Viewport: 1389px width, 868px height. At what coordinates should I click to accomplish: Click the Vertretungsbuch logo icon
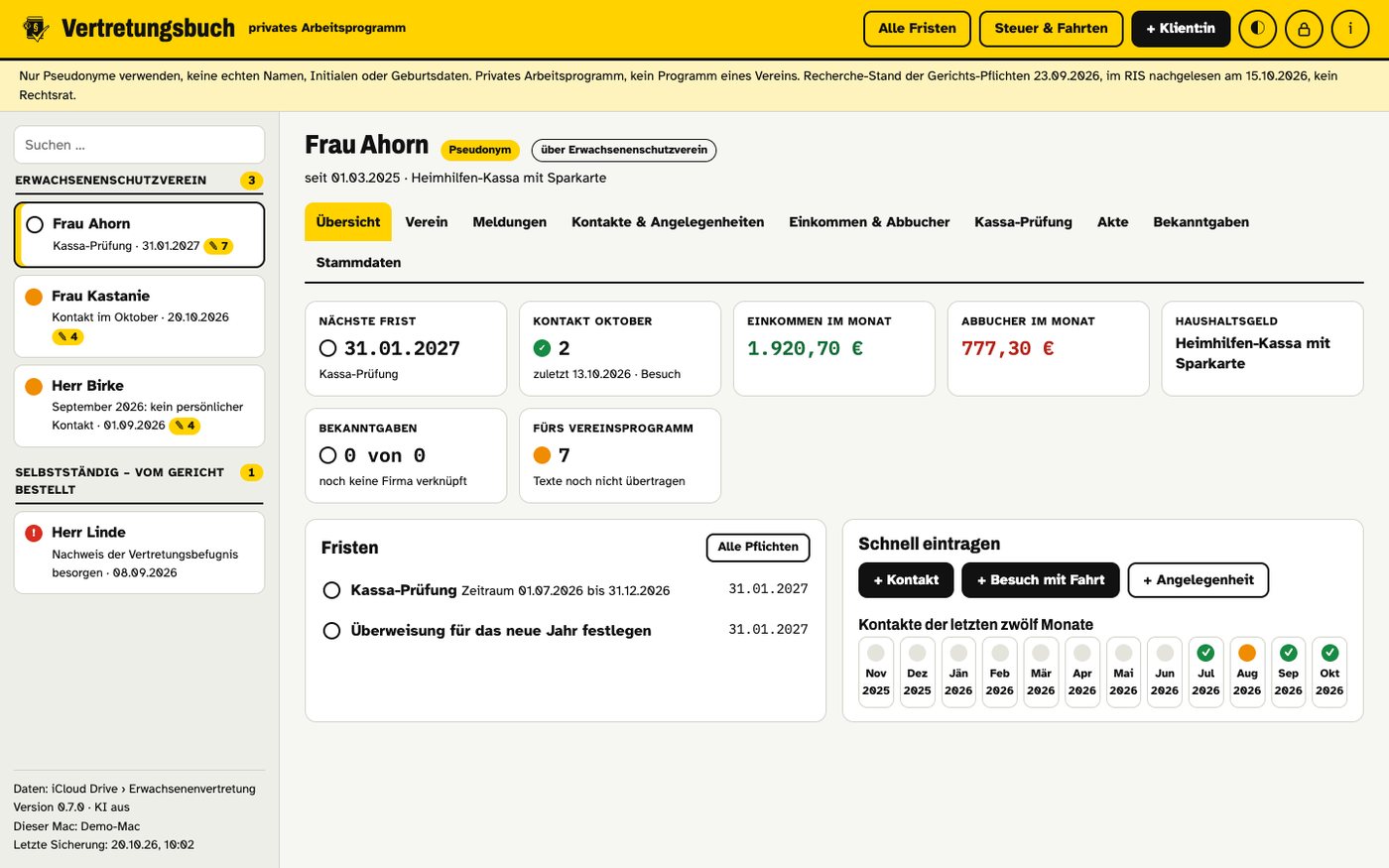(36, 29)
